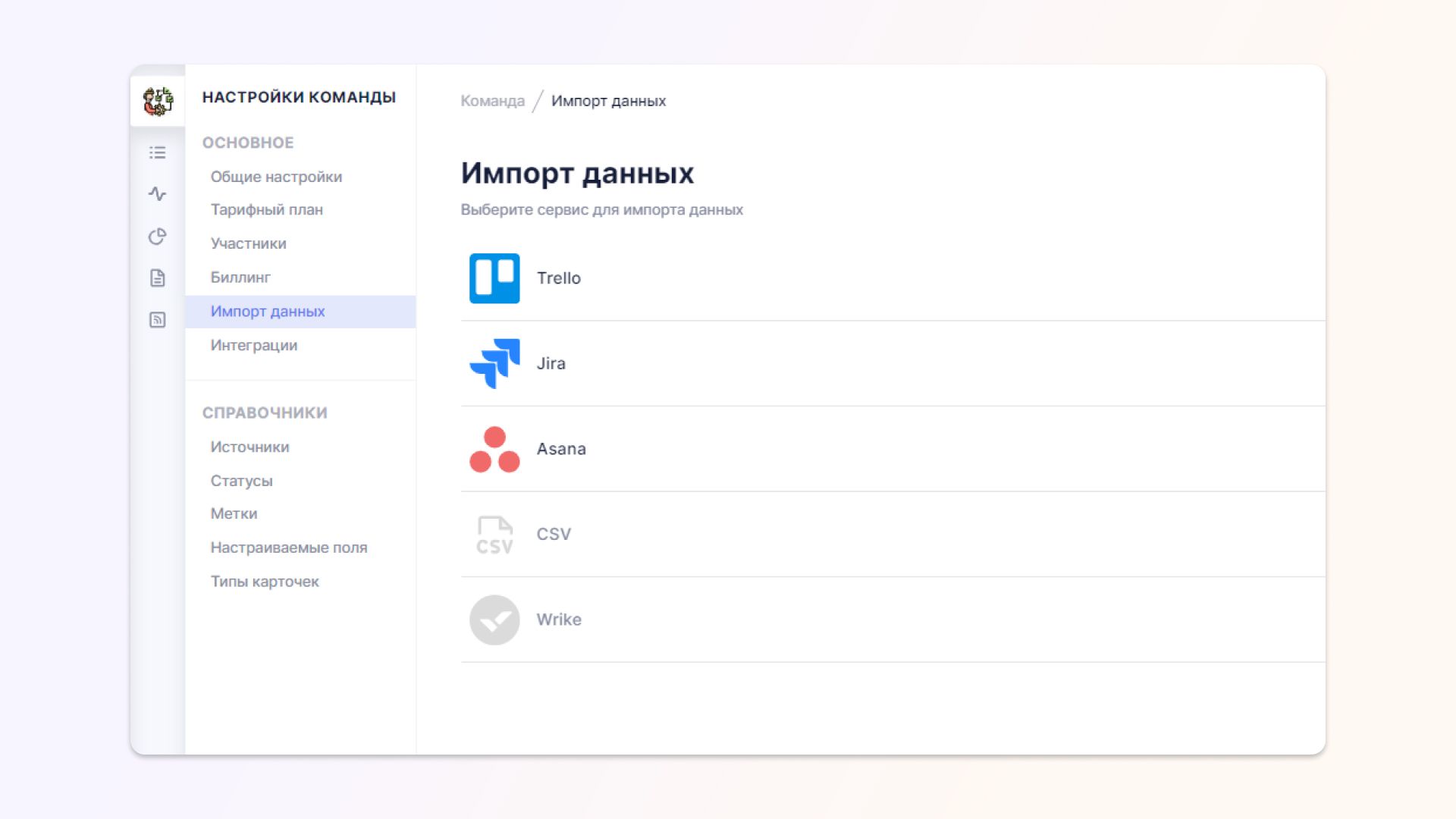Click the team avatar logo icon
Viewport: 1456px width, 819px height.
coord(158,101)
